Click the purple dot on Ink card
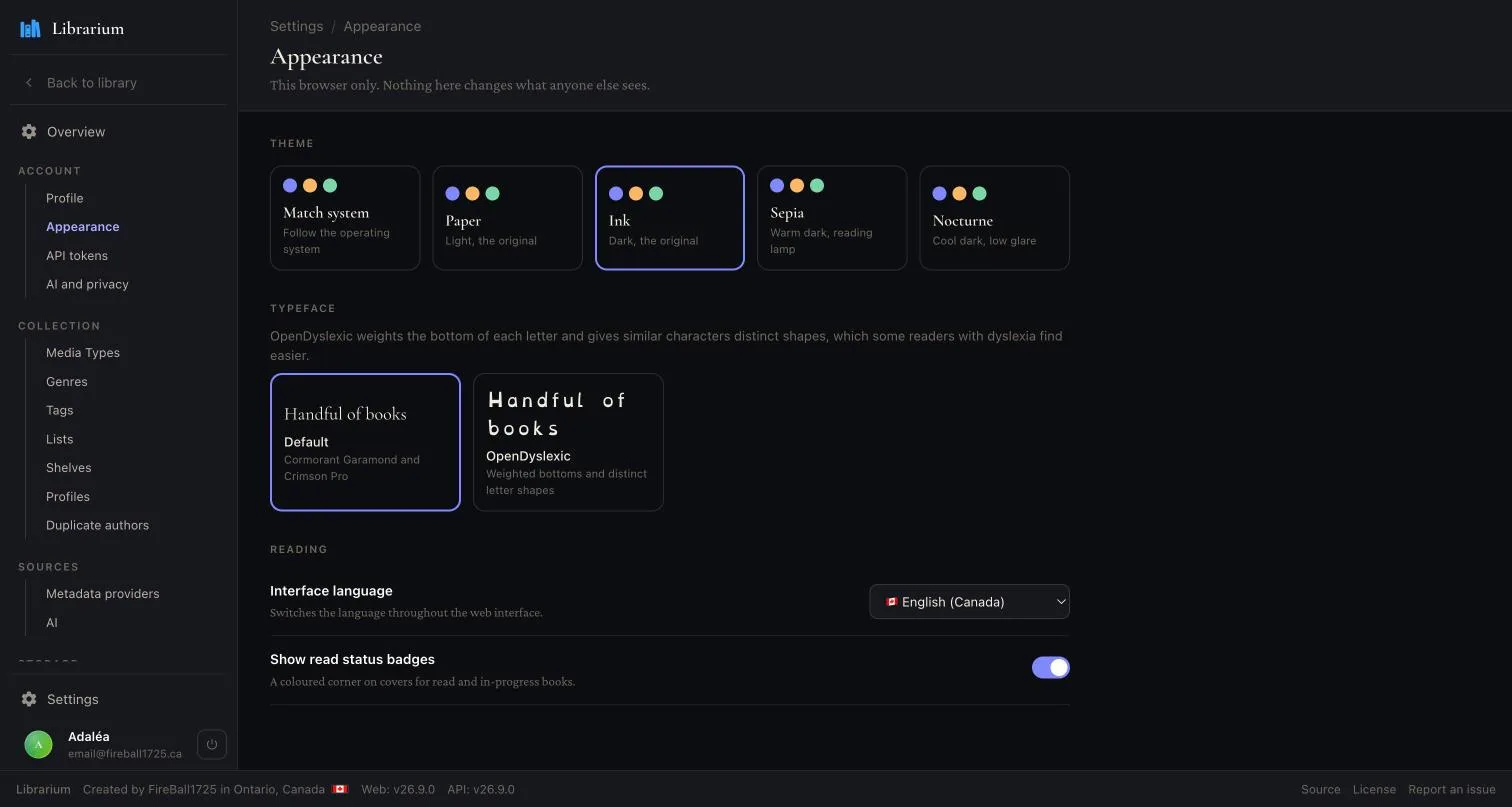This screenshot has height=807, width=1512. pyautogui.click(x=616, y=193)
